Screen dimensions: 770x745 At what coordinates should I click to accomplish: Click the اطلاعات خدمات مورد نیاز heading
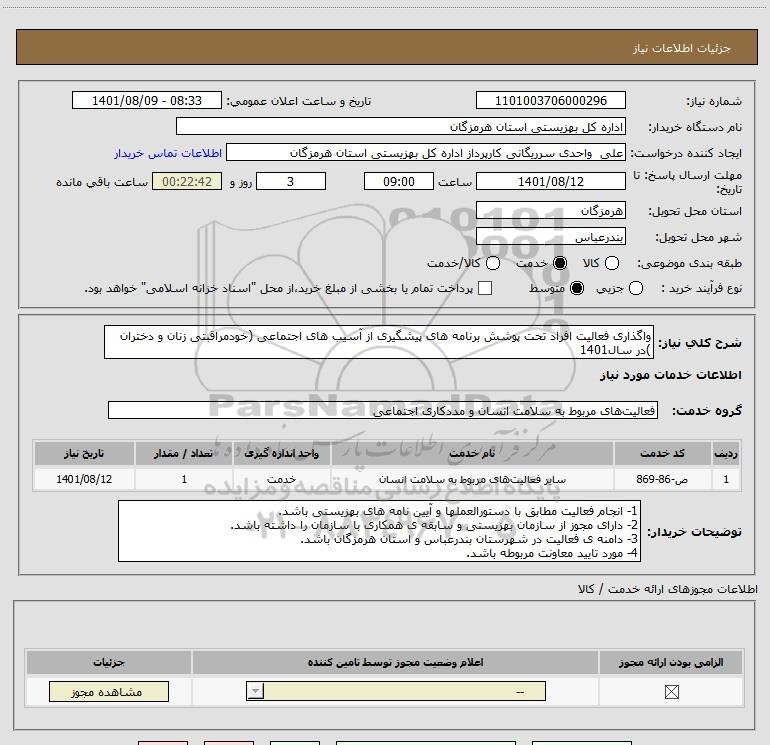point(671,375)
